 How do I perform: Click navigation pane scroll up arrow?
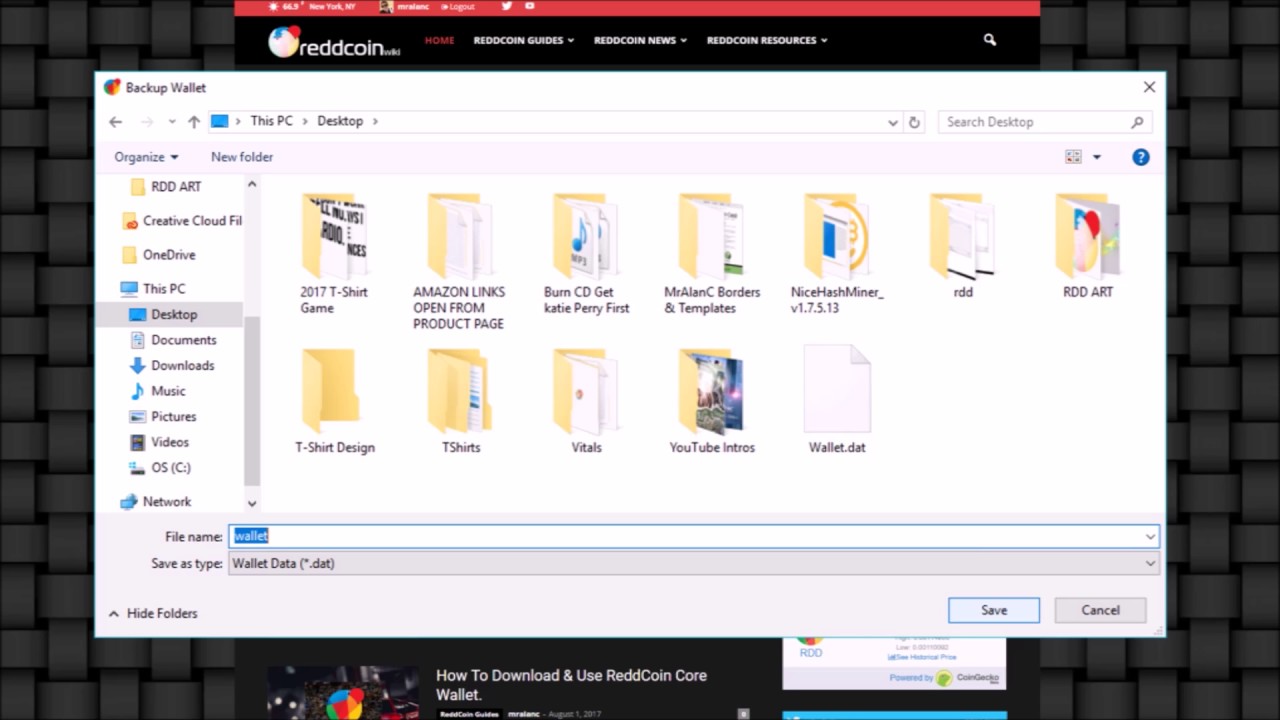(x=252, y=184)
